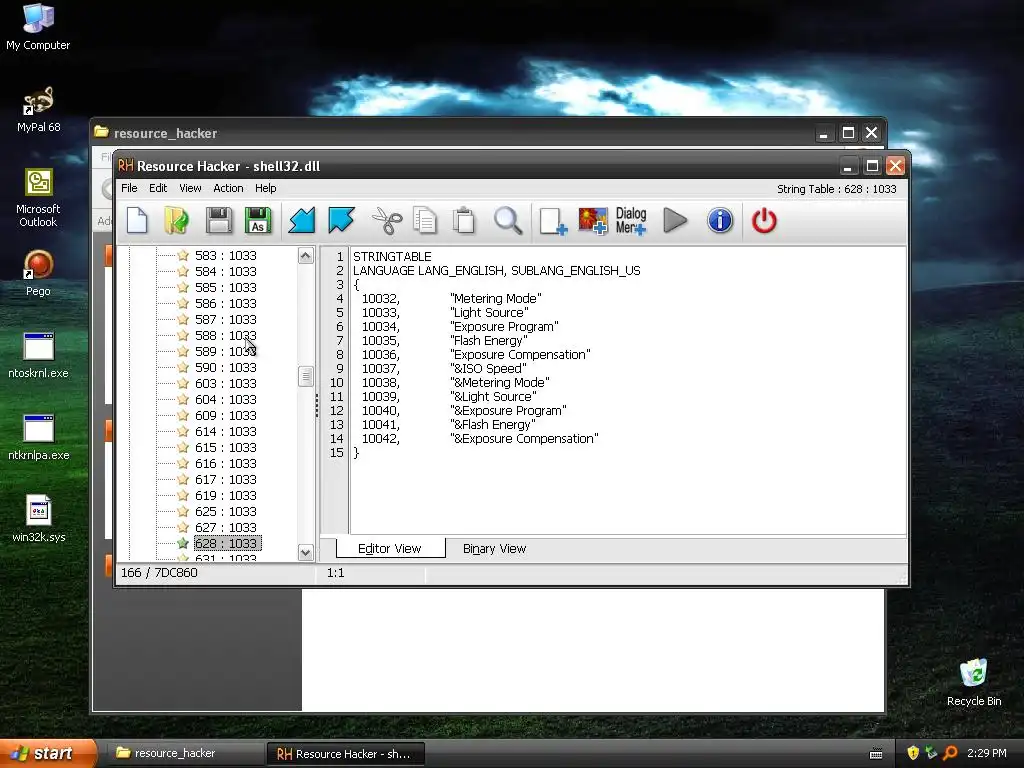Select tree item 583 : 1033

[225, 255]
